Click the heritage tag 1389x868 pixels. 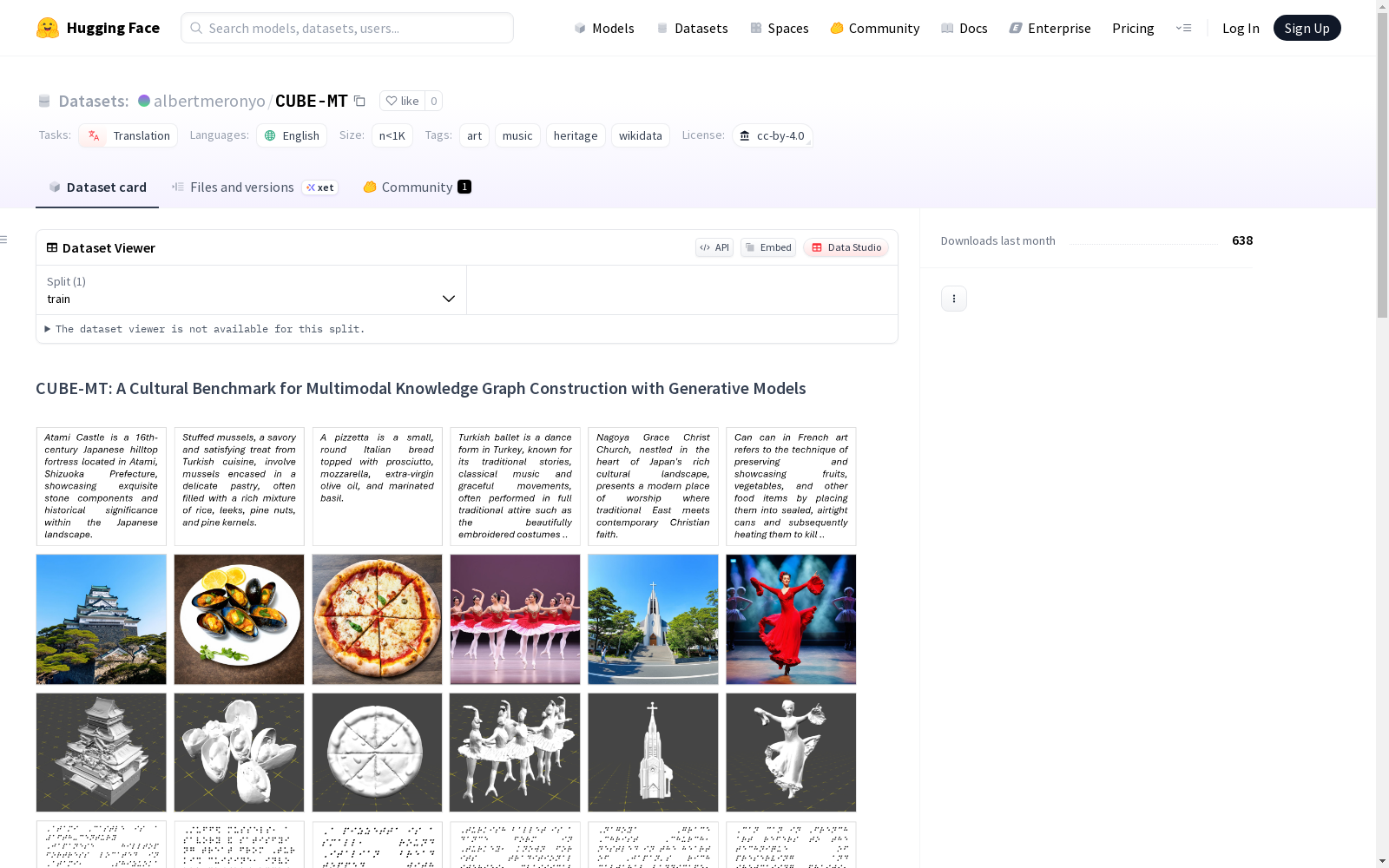tap(576, 135)
